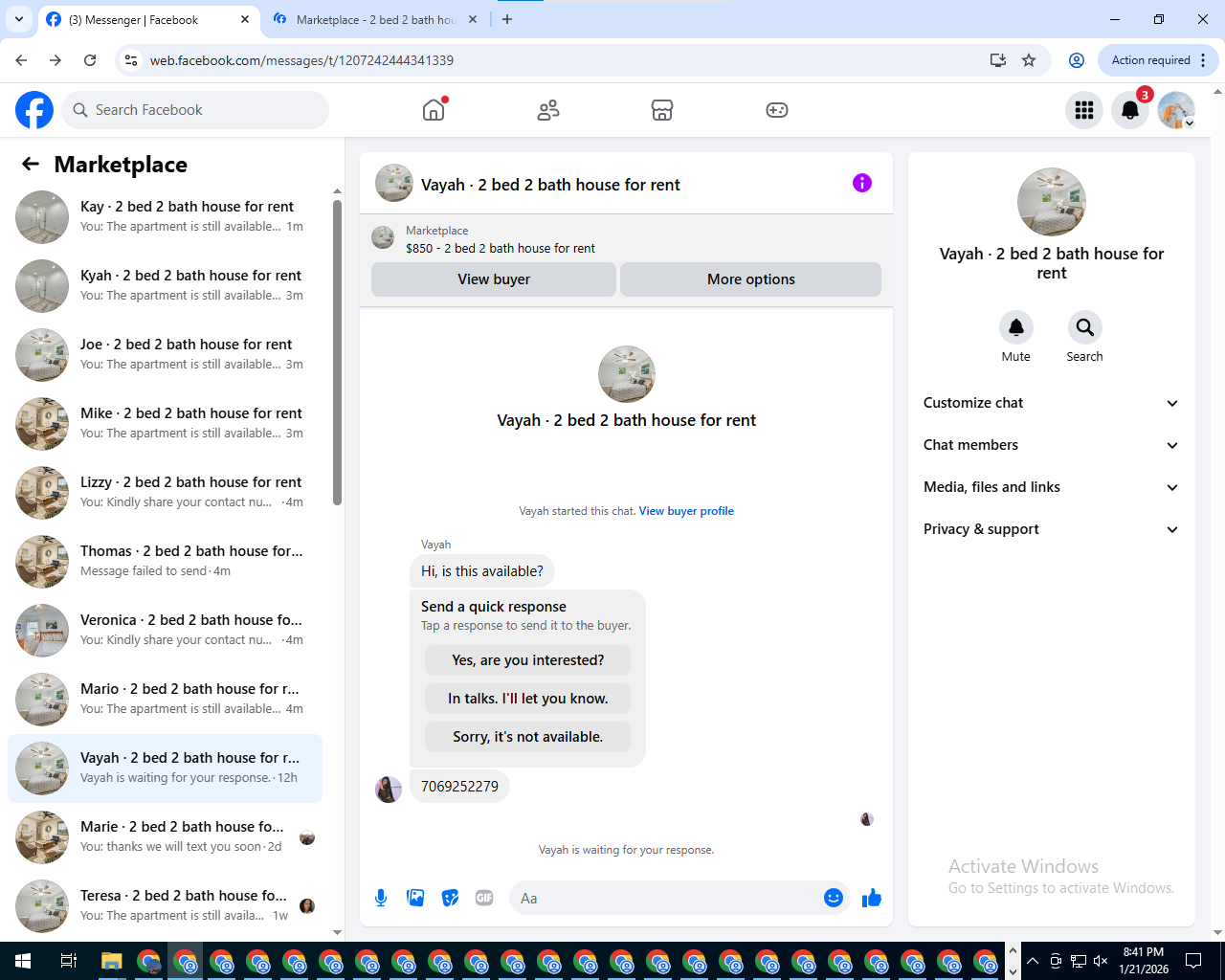This screenshot has width=1225, height=980.
Task: Open Marie conversation in list
Action: (x=165, y=836)
